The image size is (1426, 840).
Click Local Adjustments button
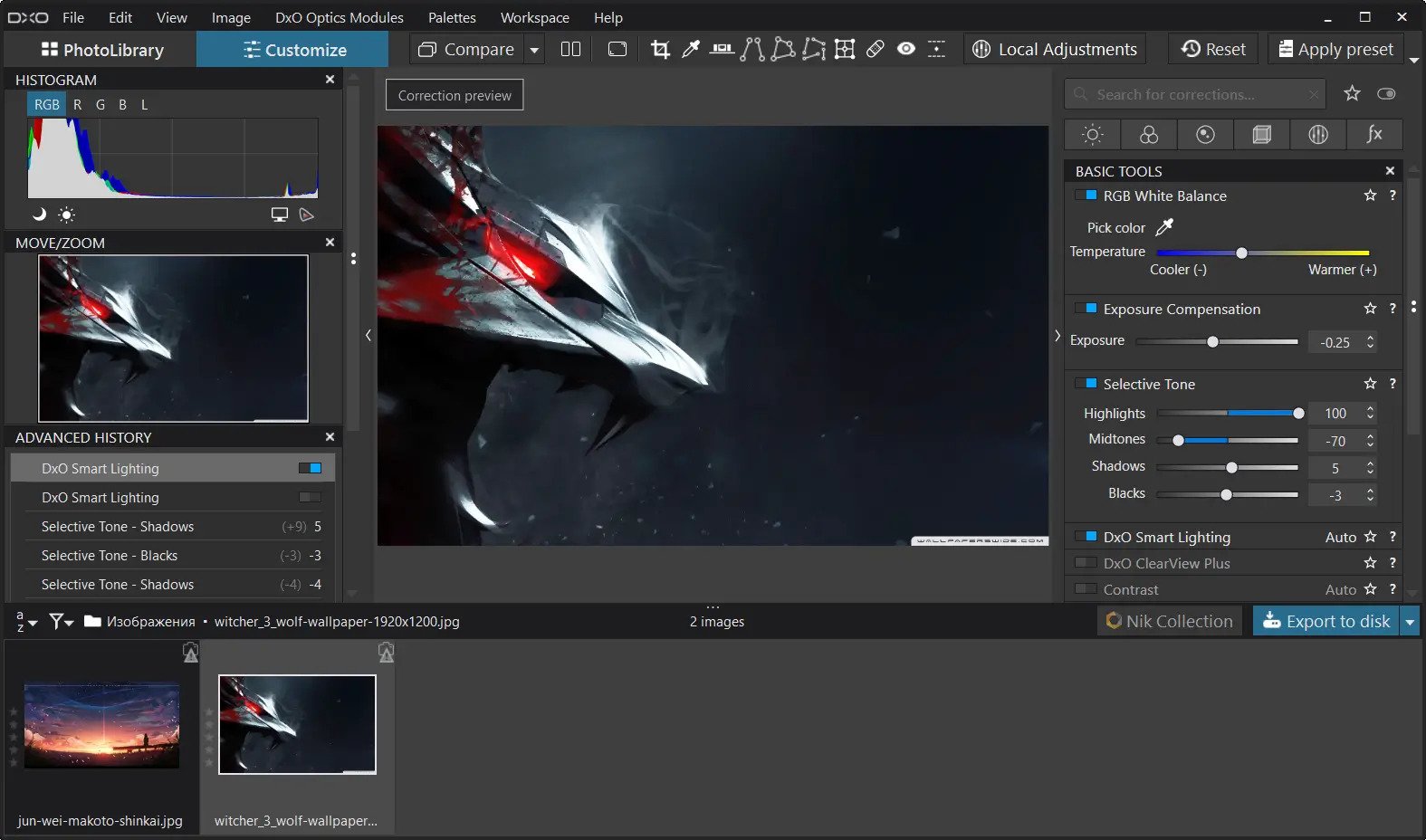1055,49
